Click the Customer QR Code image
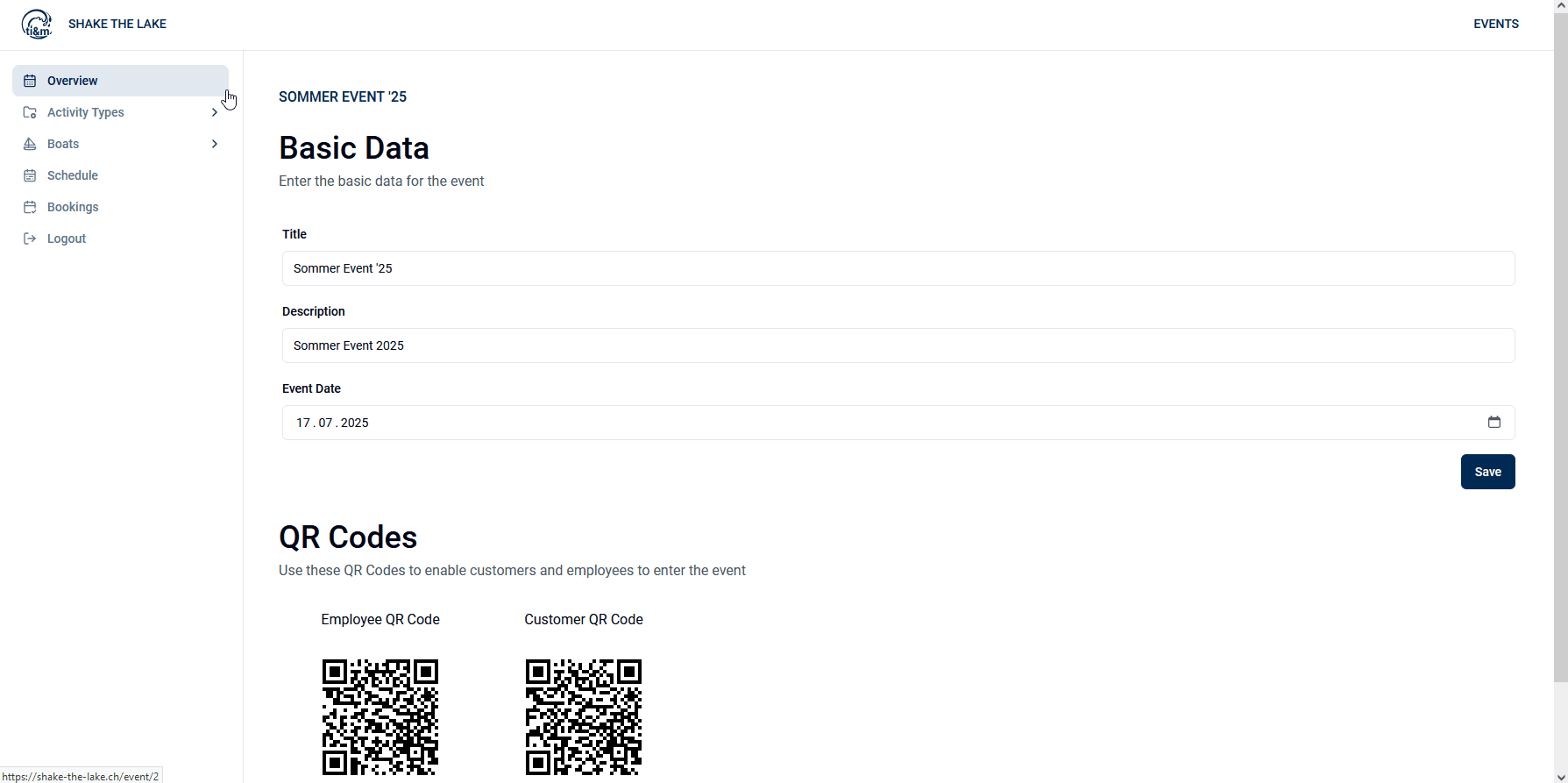Screen dimensions: 1568x783 pos(584,717)
